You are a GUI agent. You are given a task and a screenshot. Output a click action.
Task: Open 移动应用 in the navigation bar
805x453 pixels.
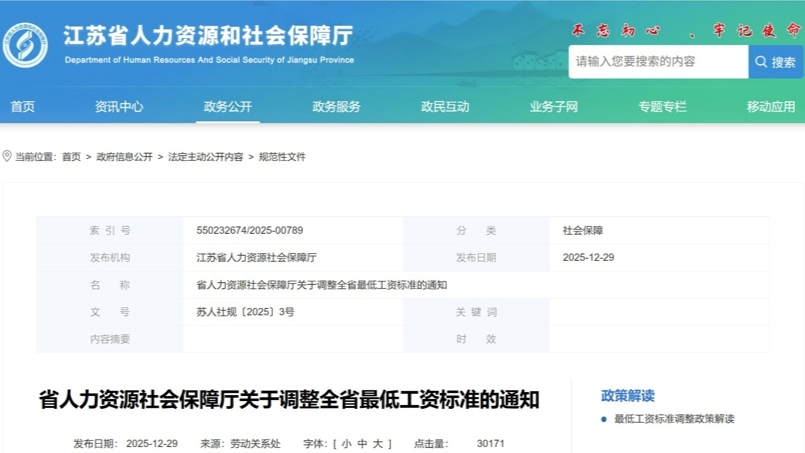[x=770, y=107]
